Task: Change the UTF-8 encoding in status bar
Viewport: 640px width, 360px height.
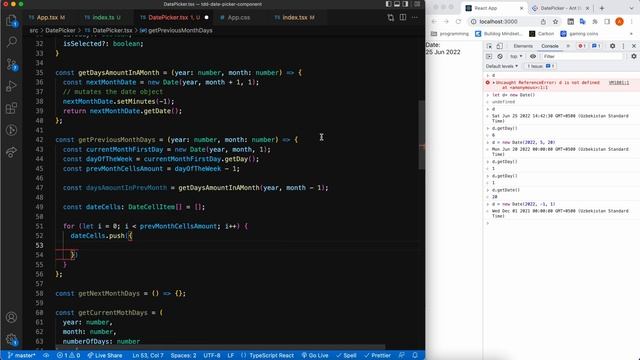Action: point(211,356)
